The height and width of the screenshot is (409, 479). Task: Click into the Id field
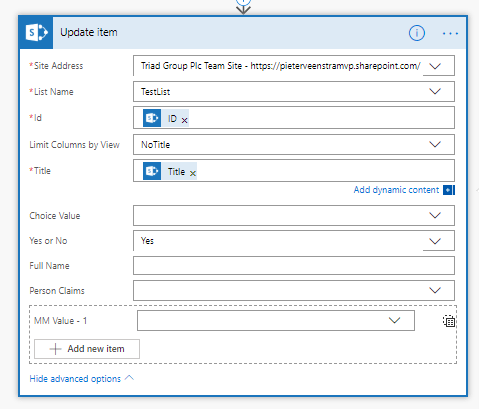[294, 118]
